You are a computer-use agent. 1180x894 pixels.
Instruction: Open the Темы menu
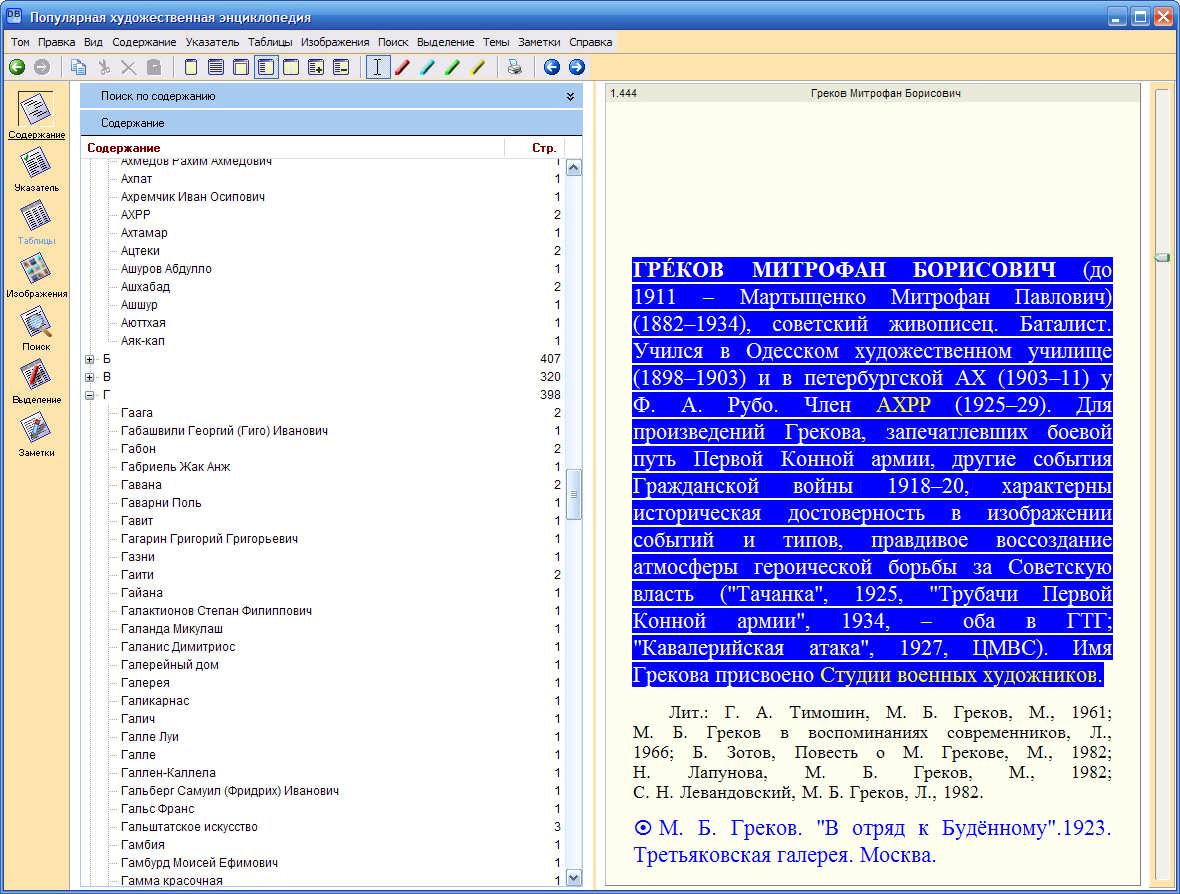point(496,42)
